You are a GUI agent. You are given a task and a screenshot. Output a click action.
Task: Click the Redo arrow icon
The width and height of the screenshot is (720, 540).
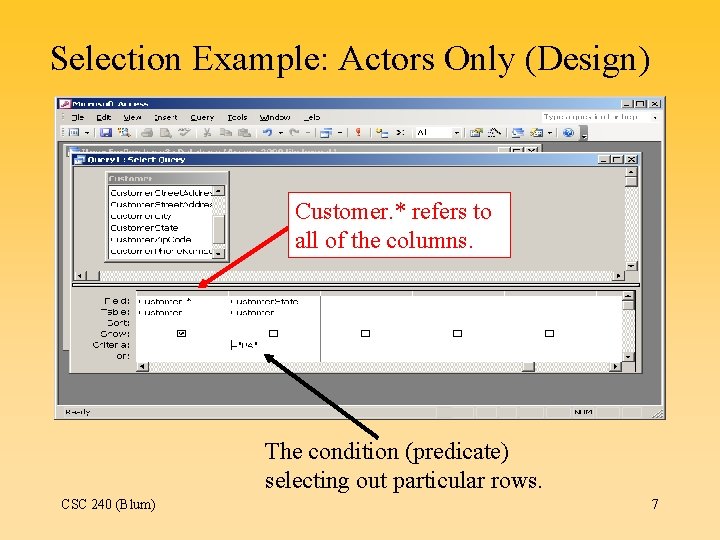click(x=294, y=133)
